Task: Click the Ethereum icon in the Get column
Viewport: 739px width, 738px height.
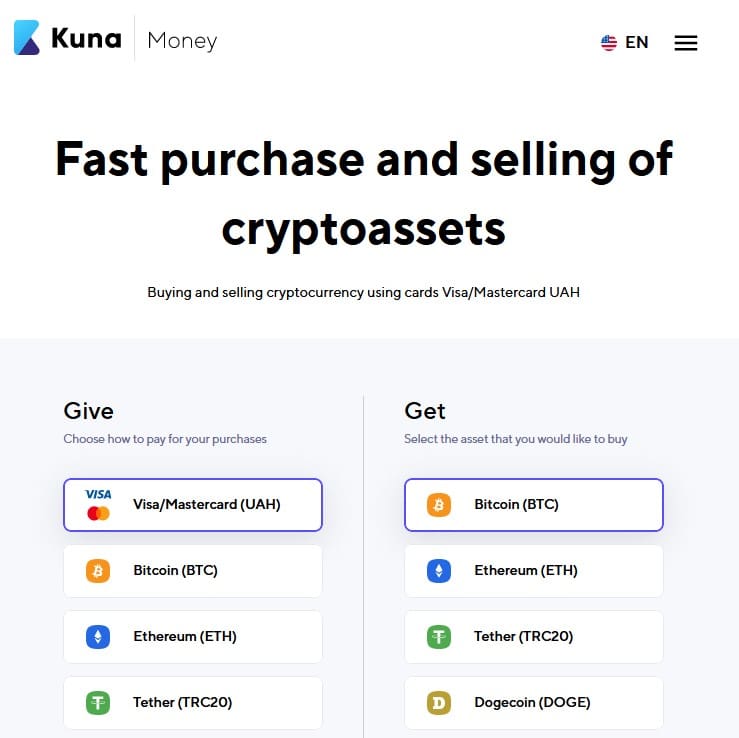Action: pyautogui.click(x=439, y=571)
